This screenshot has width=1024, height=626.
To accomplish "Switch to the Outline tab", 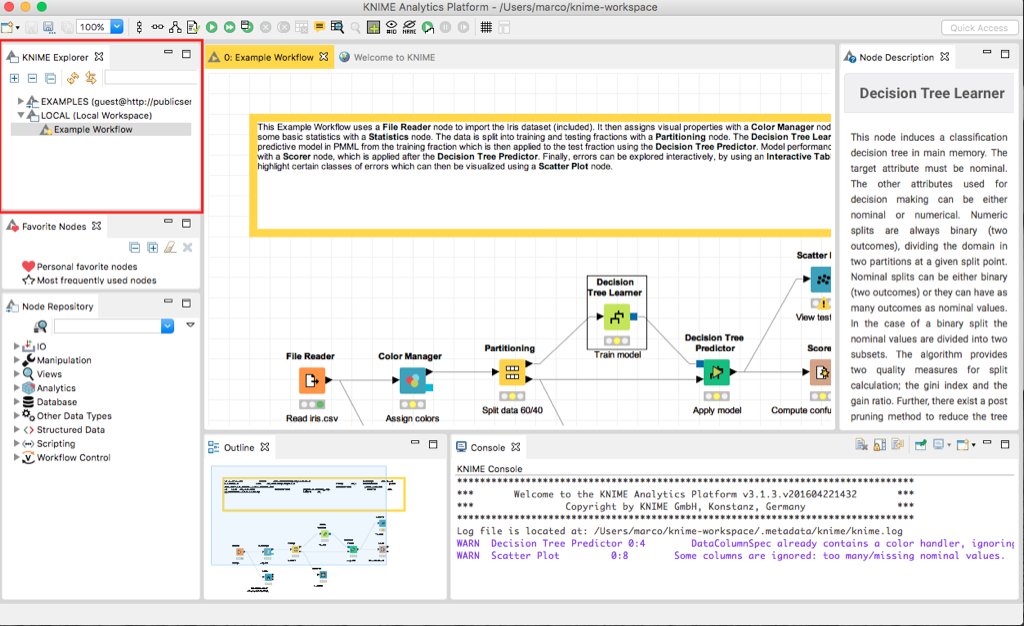I will point(241,446).
